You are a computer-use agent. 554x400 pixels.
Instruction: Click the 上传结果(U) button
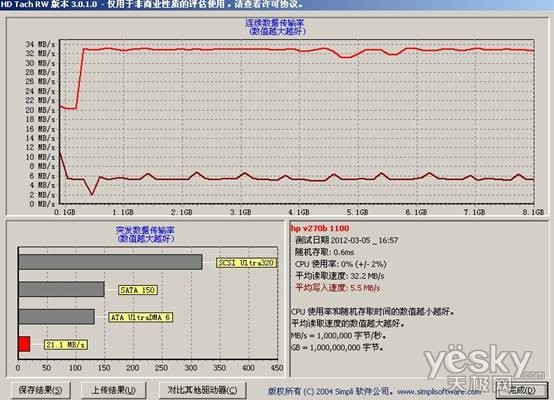[x=113, y=390]
